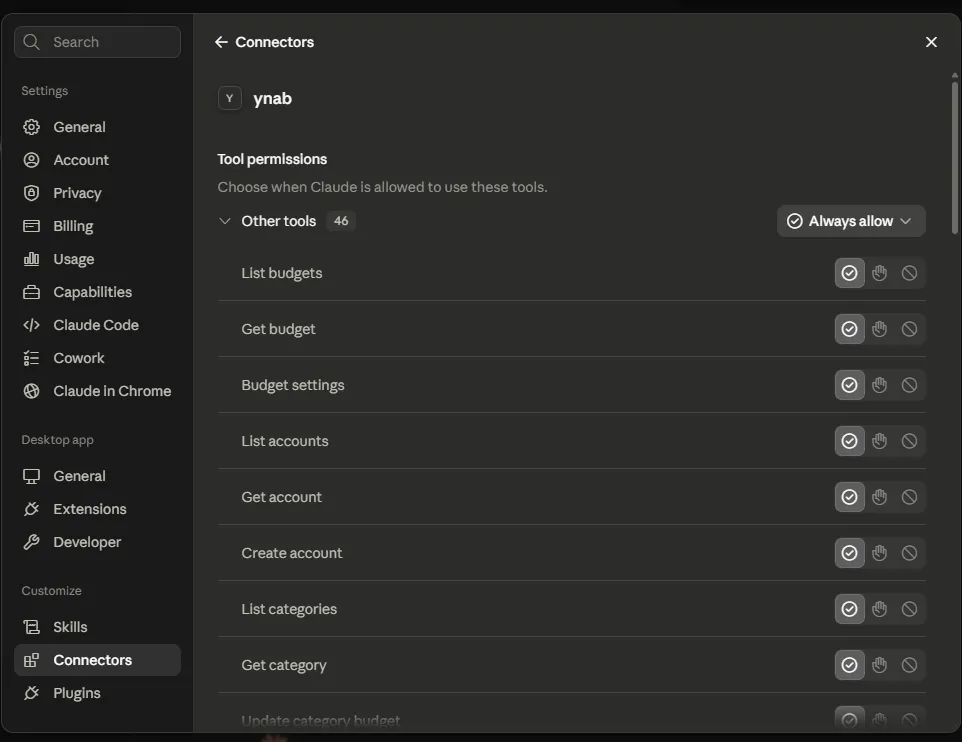This screenshot has width=962, height=742.
Task: Click the Create account tool name
Action: pyautogui.click(x=291, y=553)
